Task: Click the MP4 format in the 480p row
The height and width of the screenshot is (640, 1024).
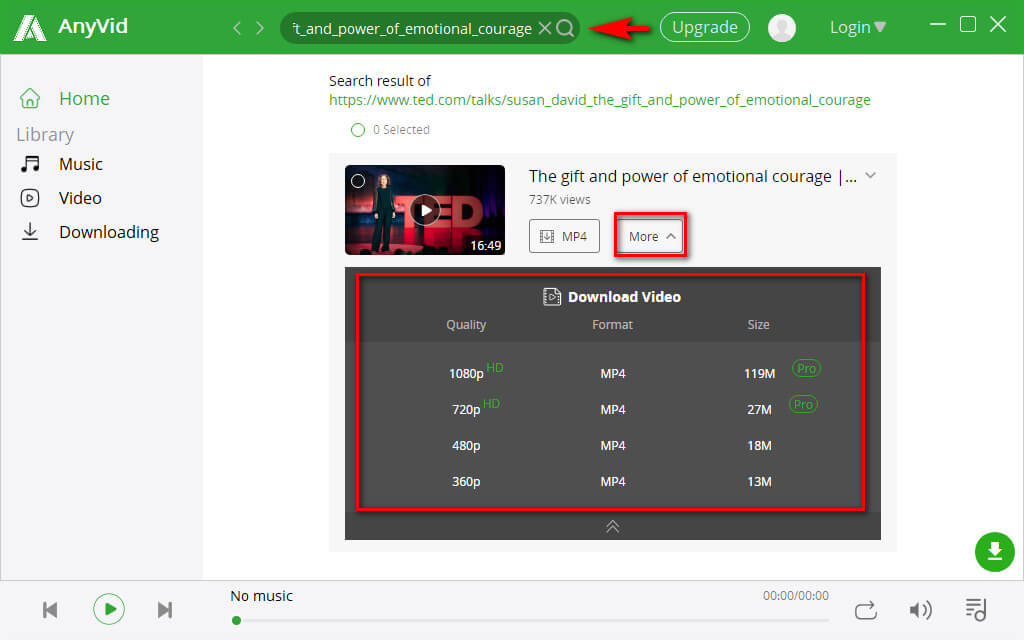Action: pos(613,445)
